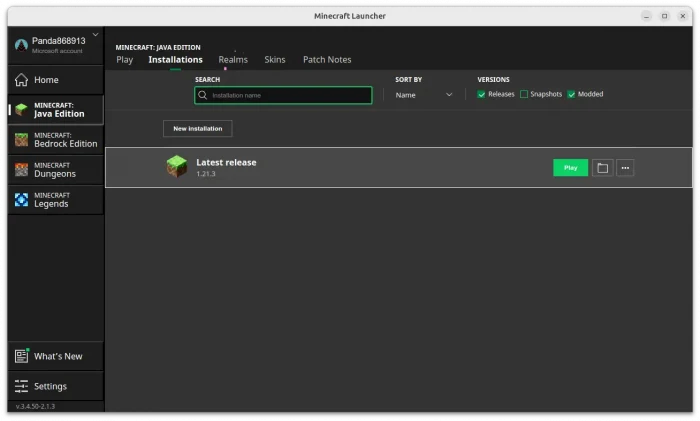Open more options for Latest release
The image size is (700, 421).
pyautogui.click(x=625, y=168)
